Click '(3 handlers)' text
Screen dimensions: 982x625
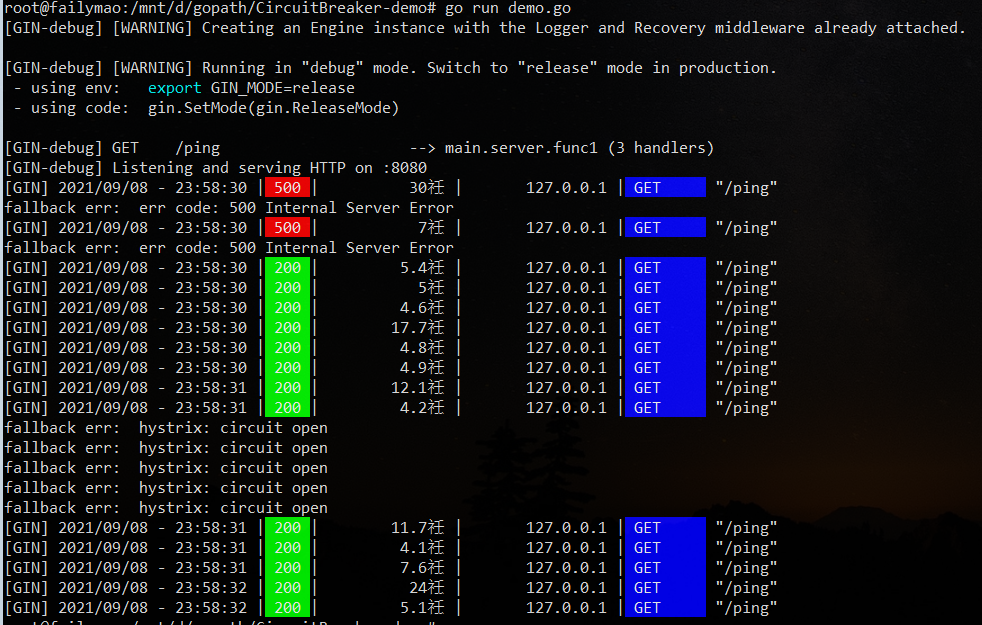[x=661, y=148]
